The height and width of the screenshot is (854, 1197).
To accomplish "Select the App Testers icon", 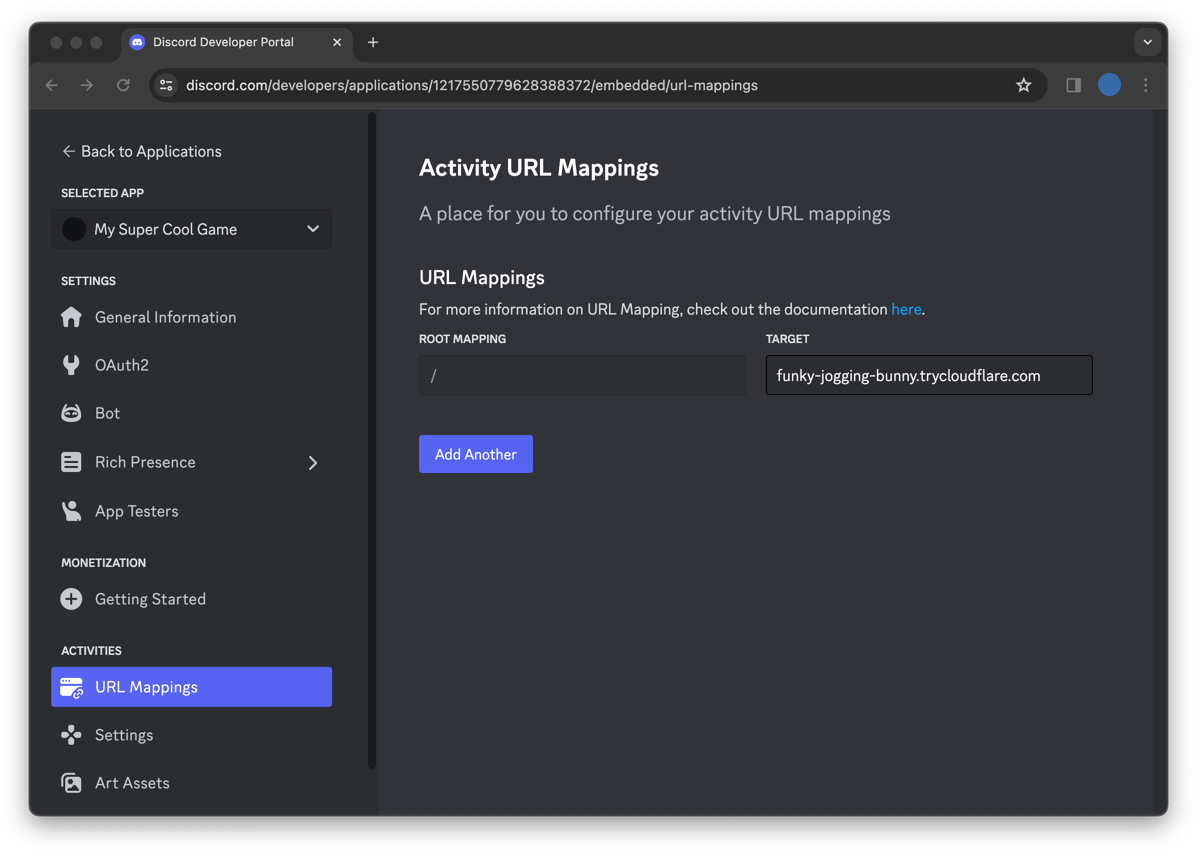I will (71, 511).
